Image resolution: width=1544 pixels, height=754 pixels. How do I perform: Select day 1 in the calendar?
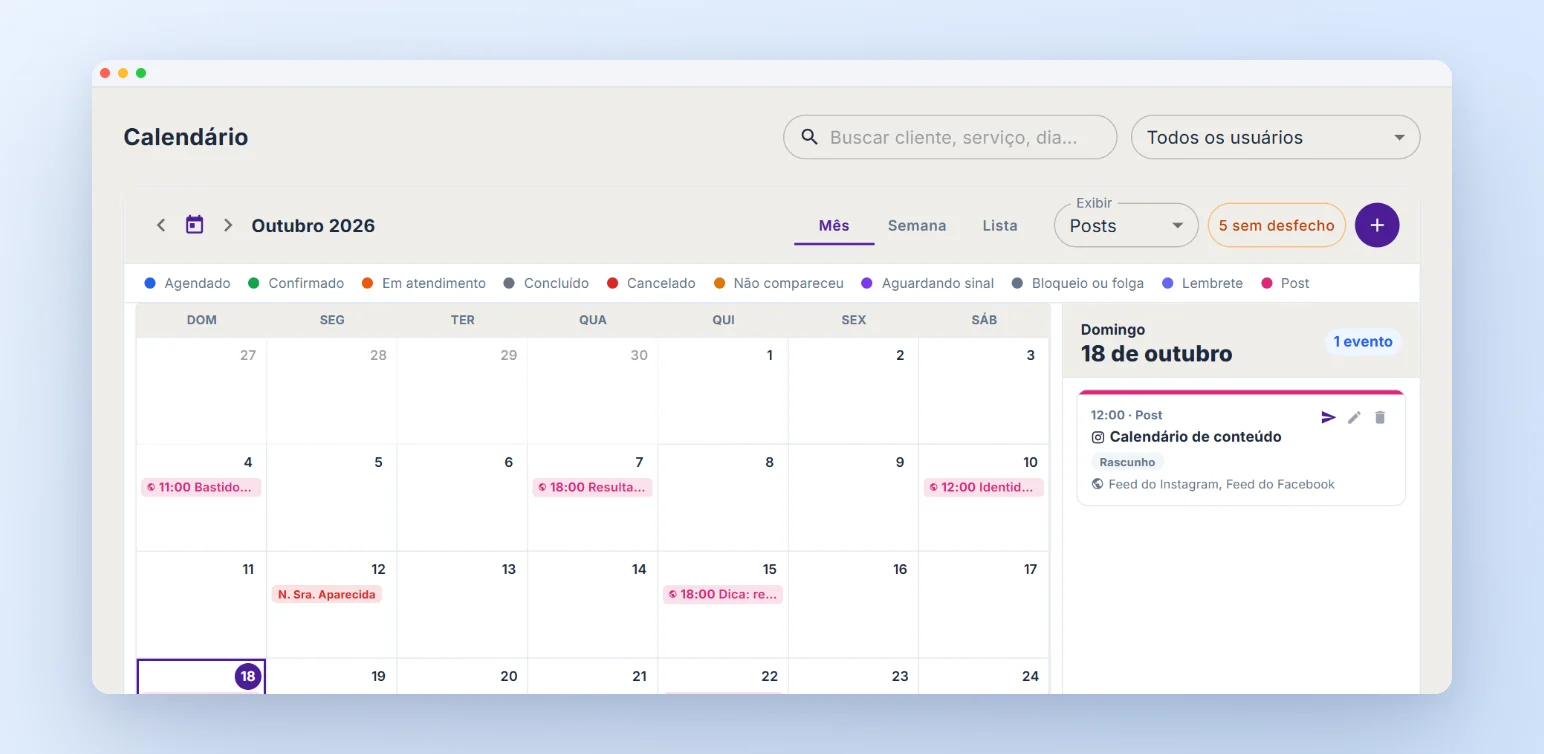click(x=723, y=391)
